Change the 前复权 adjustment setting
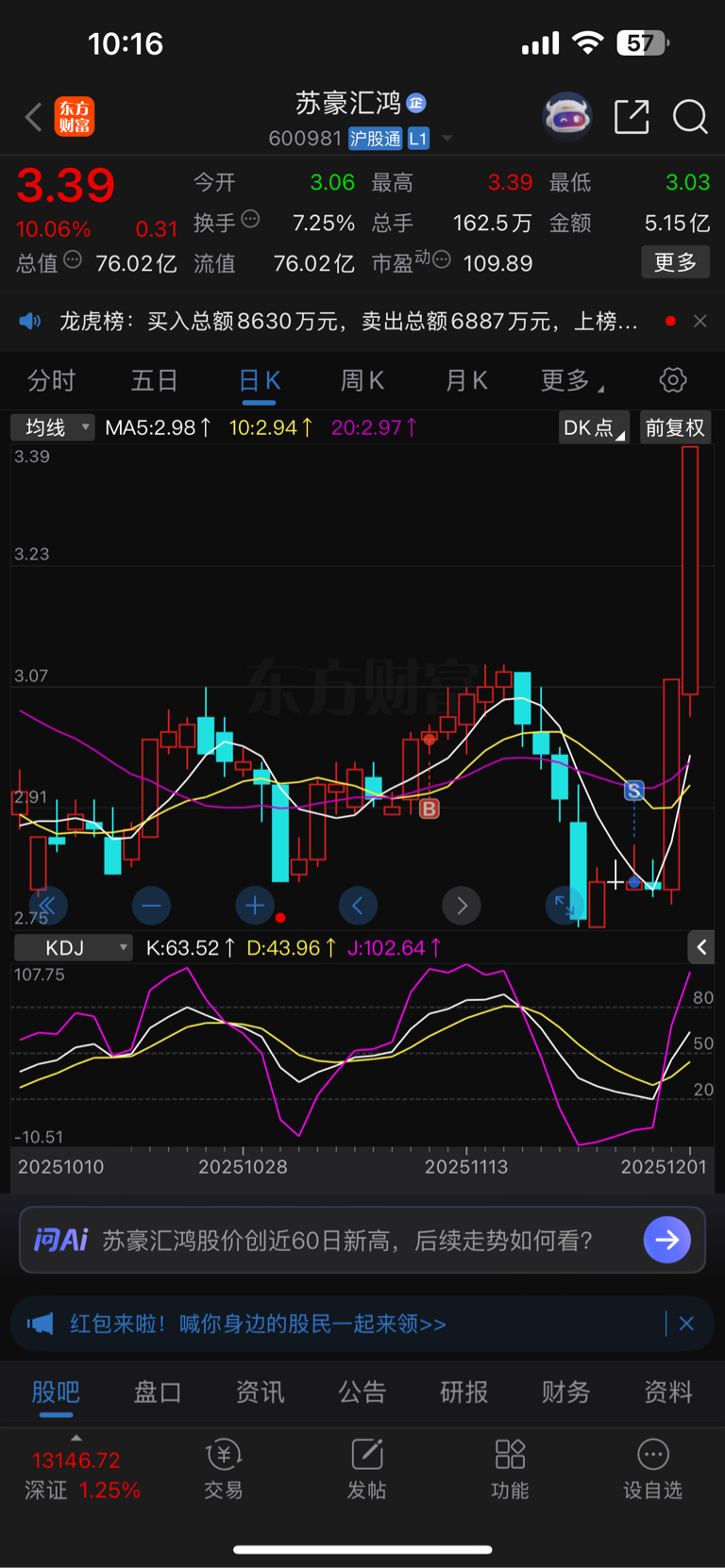Image resolution: width=725 pixels, height=1568 pixels. coord(675,427)
